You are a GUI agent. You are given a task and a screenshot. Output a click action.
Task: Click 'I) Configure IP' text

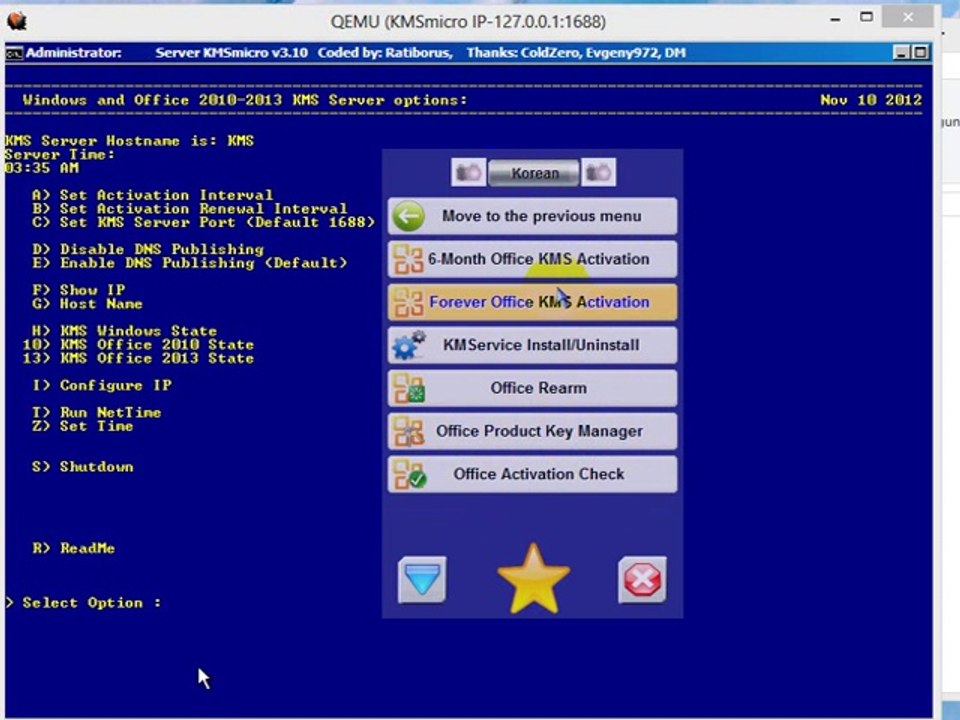102,385
